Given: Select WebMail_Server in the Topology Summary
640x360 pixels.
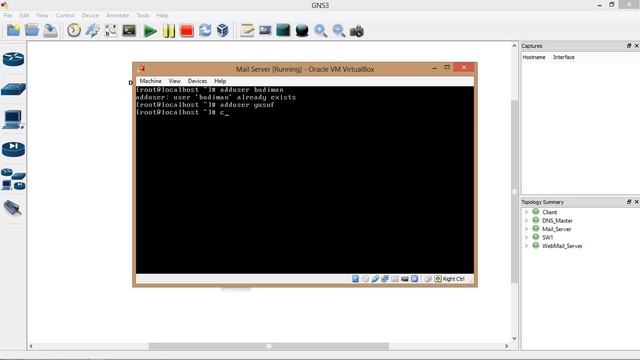Looking at the screenshot, I should [562, 246].
